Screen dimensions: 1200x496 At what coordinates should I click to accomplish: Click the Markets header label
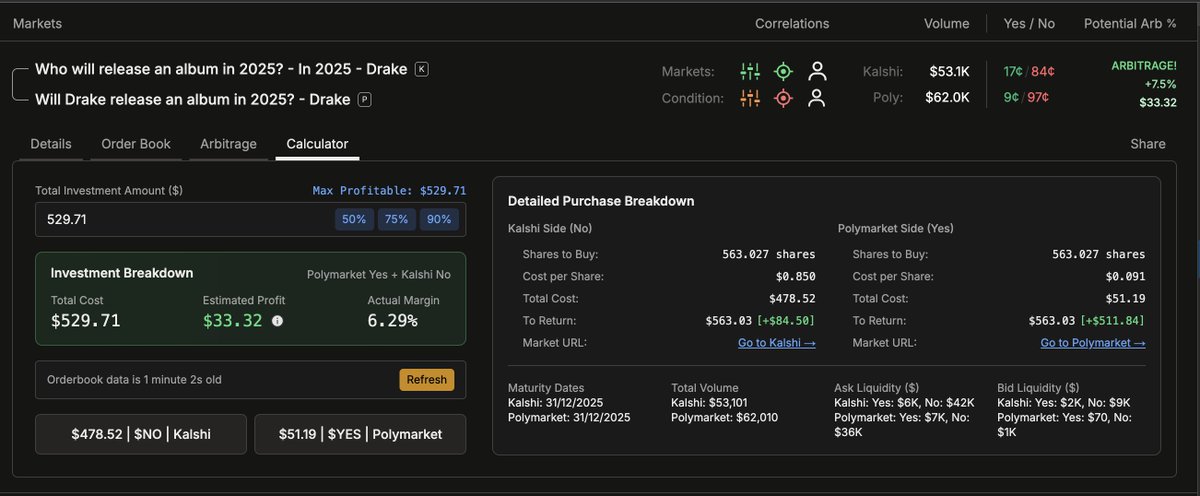click(37, 23)
